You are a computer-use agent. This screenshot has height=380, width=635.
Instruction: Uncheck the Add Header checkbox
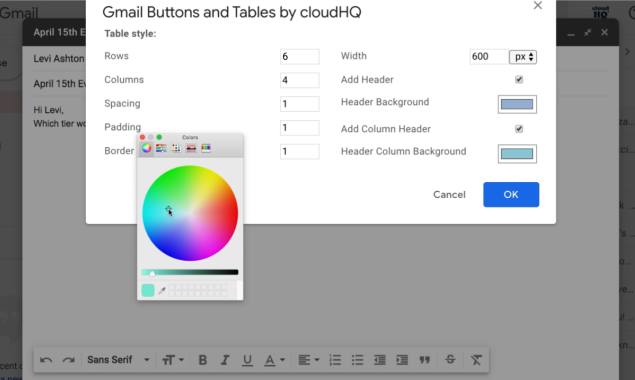click(x=519, y=79)
